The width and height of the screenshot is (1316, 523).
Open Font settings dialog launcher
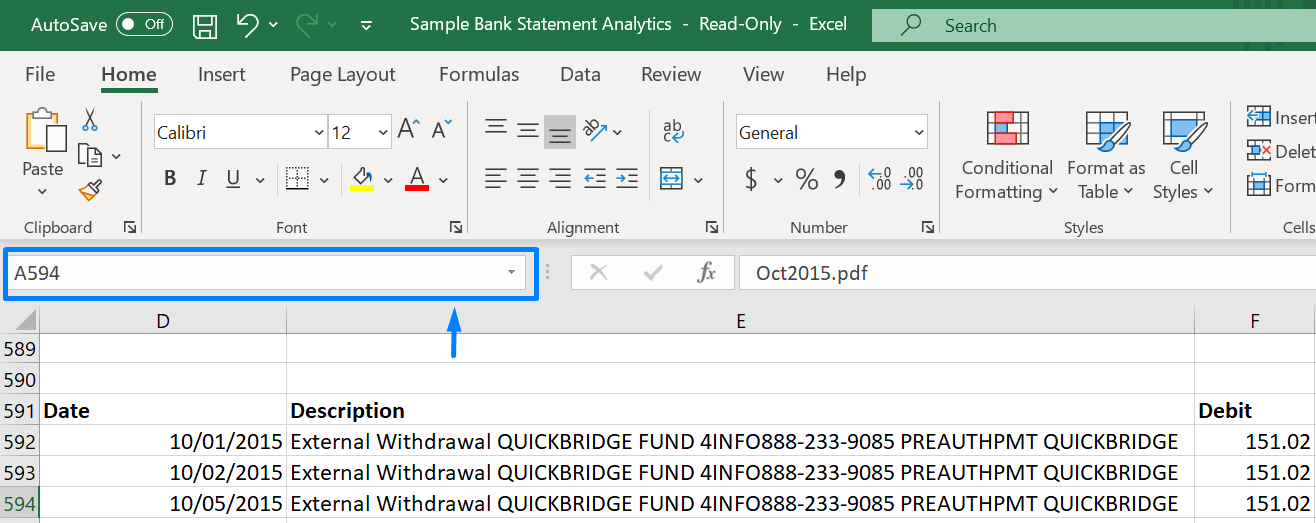tap(456, 227)
